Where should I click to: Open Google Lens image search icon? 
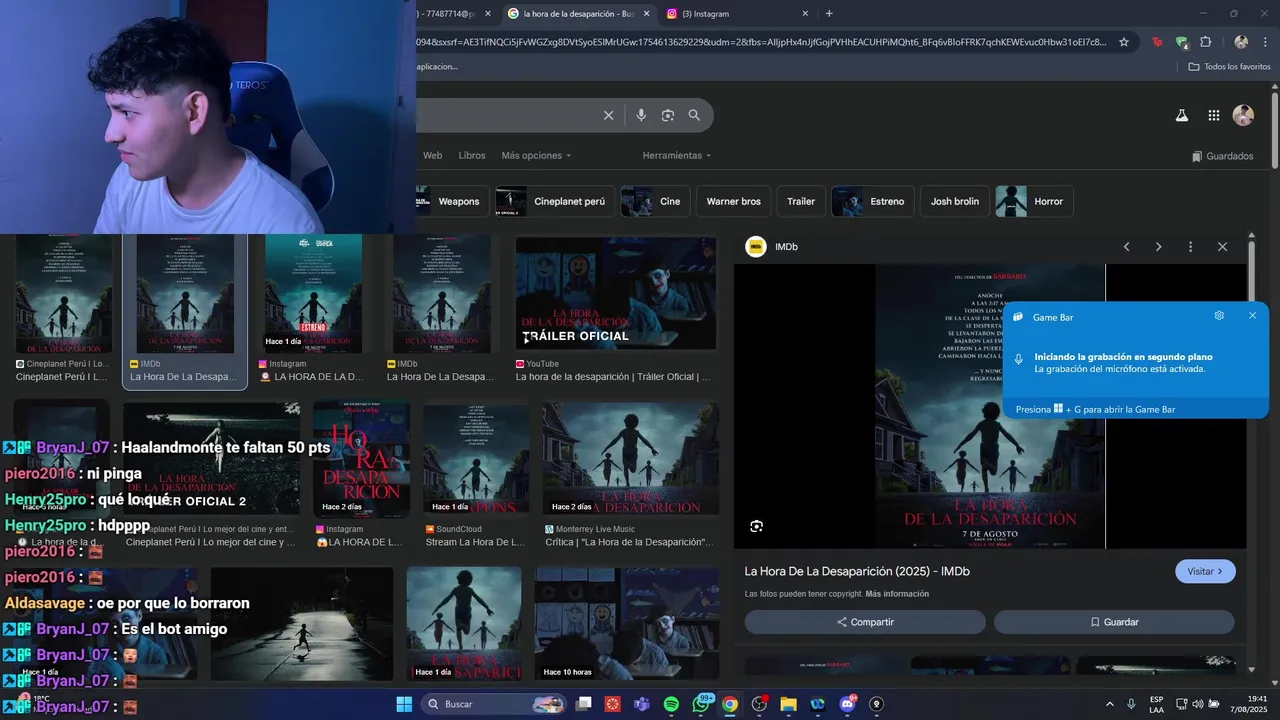[668, 115]
